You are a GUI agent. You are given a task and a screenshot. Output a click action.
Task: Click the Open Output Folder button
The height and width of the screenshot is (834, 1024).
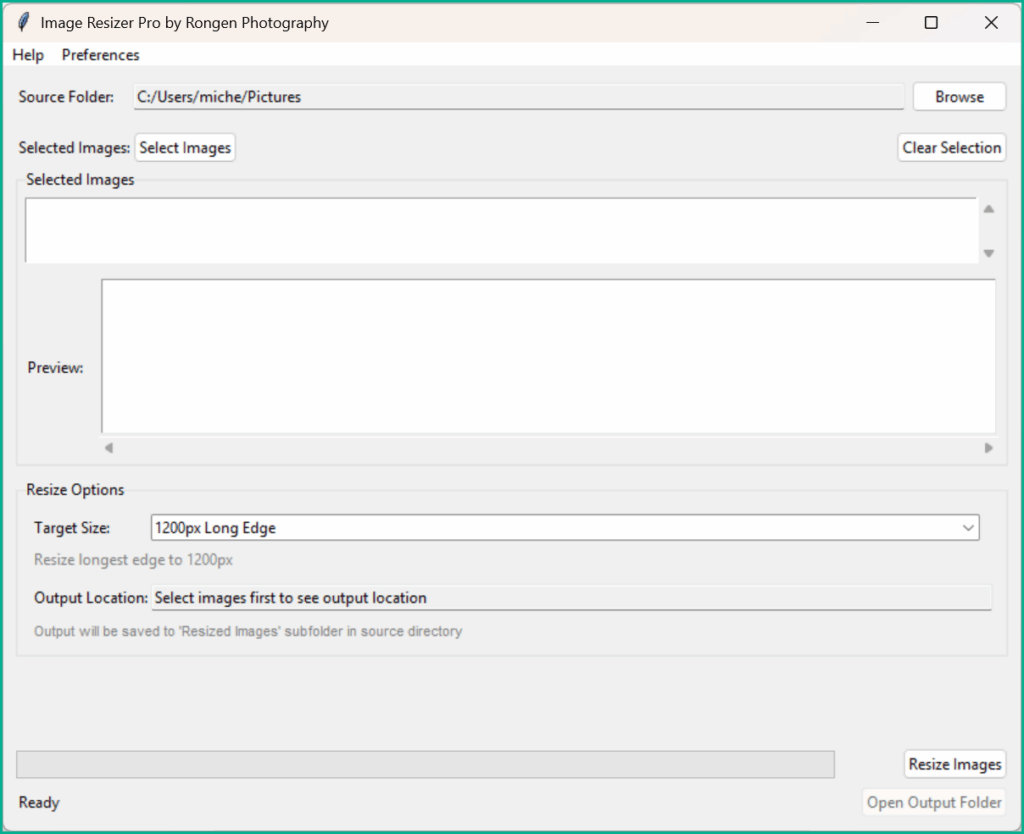coord(934,802)
